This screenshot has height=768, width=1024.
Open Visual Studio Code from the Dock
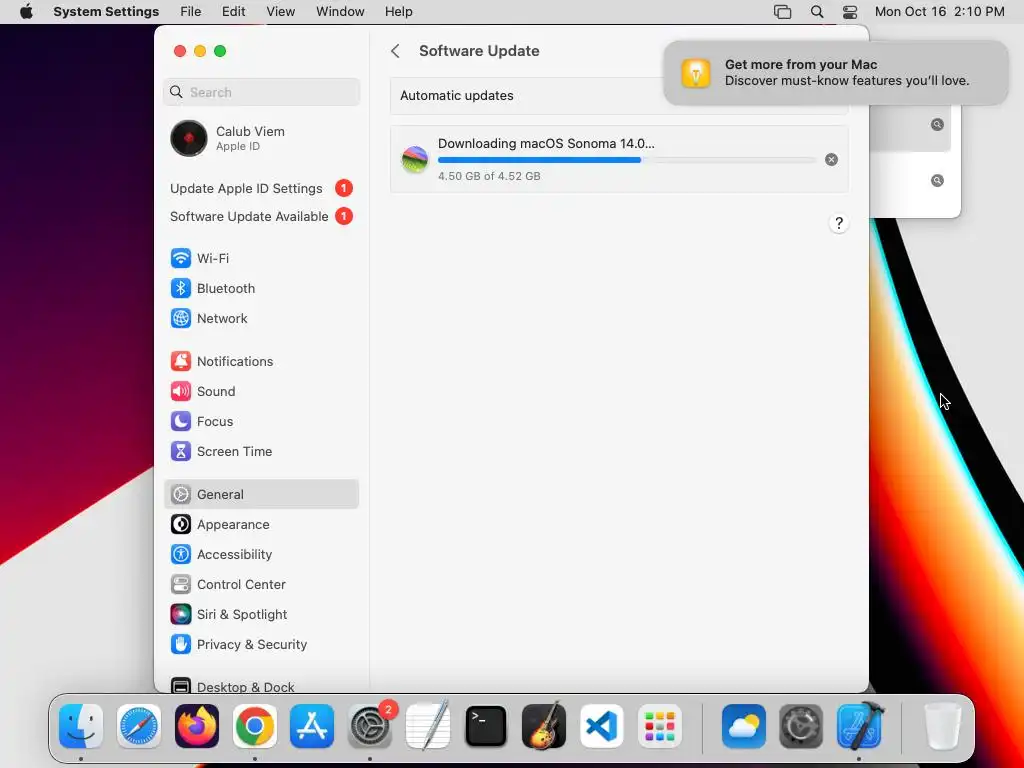coord(601,726)
